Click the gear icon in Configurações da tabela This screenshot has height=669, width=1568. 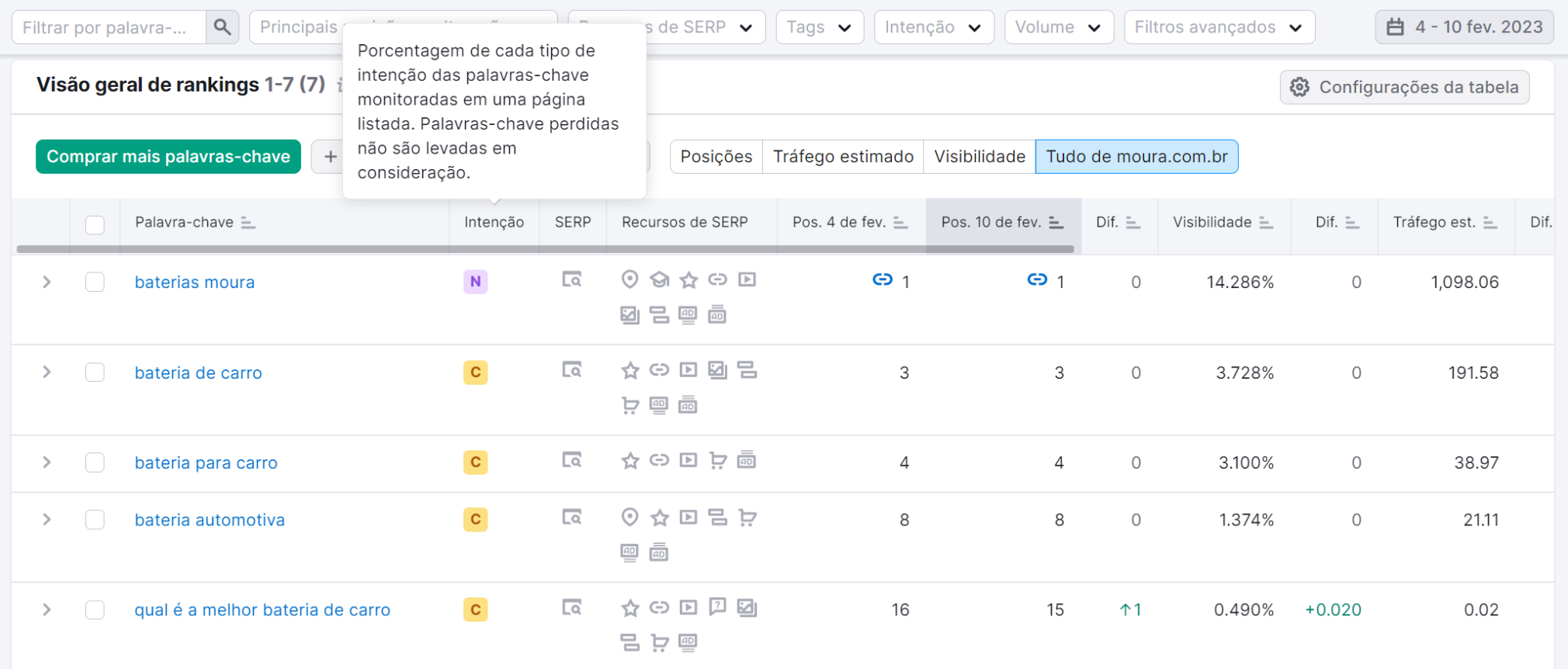coord(1299,87)
